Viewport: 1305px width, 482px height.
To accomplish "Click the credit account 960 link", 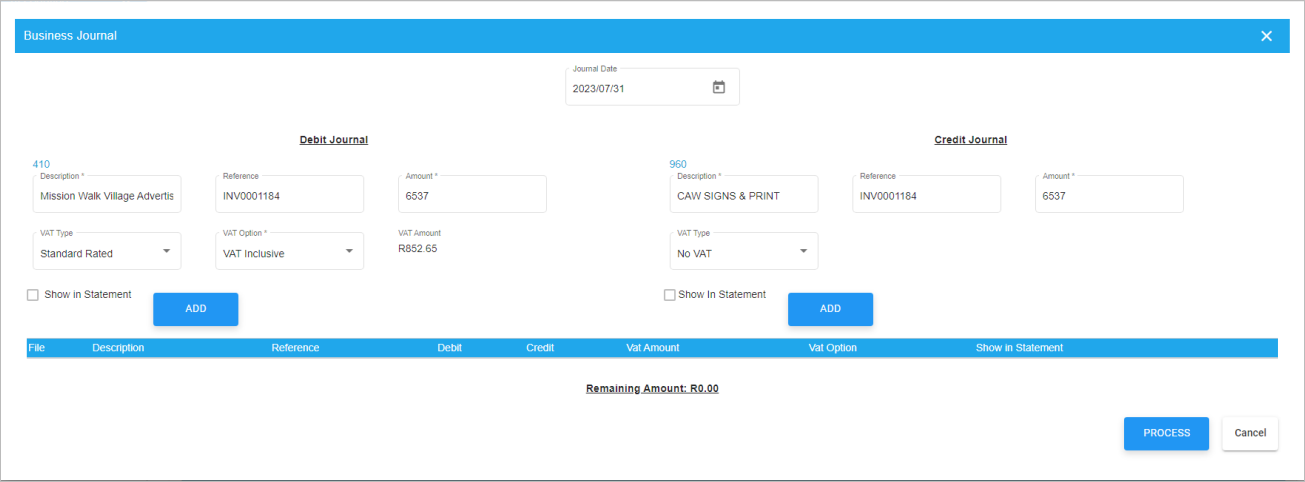I will coord(678,164).
